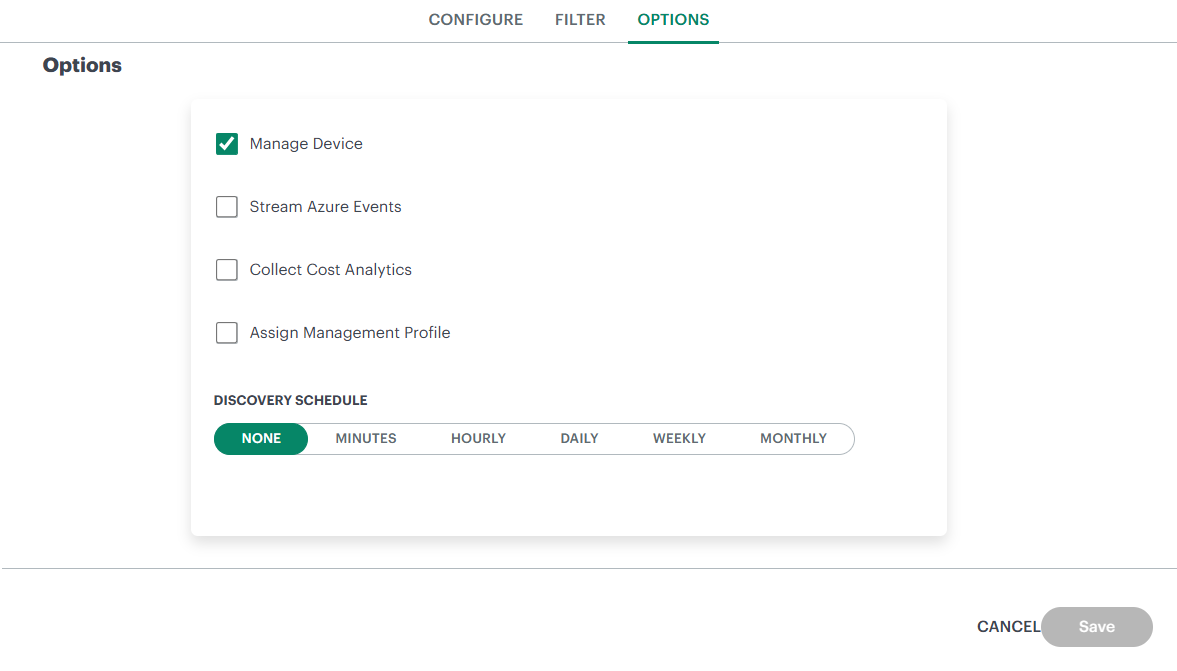Select NONE for discovery schedule
The image size is (1177, 671).
click(261, 439)
